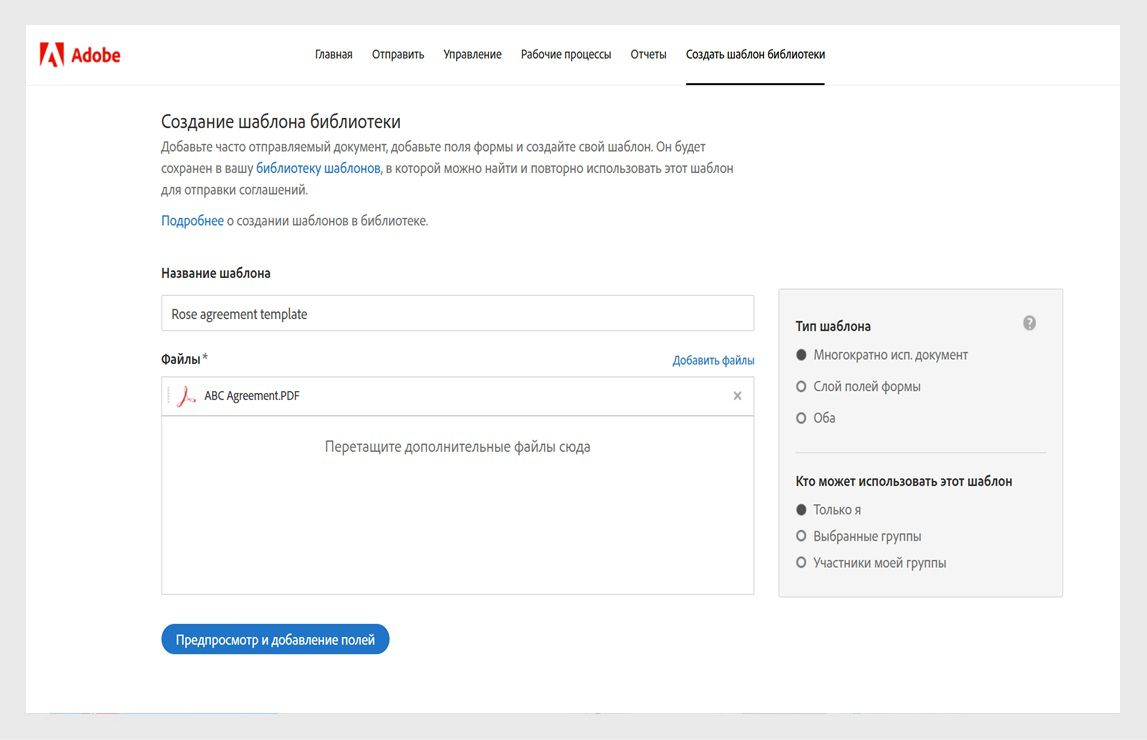The height and width of the screenshot is (740, 1147).
Task: Open the библиотеку шаблонов link
Action: (318, 168)
